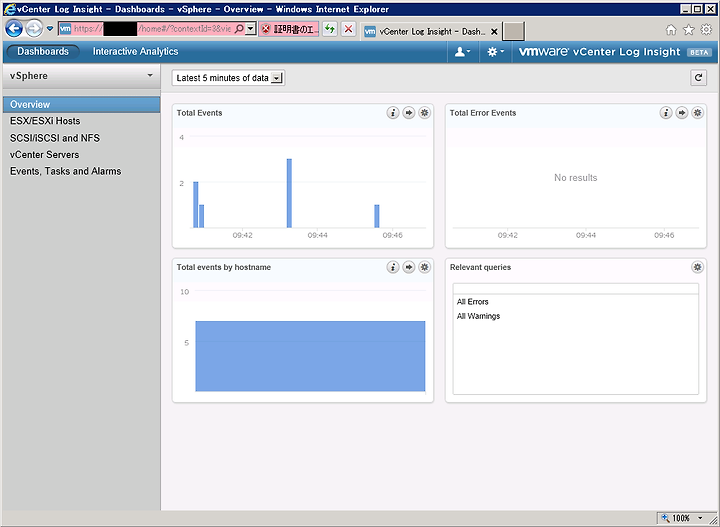
Task: Open Total Events in Interactive Analytics arrow
Action: (x=409, y=112)
